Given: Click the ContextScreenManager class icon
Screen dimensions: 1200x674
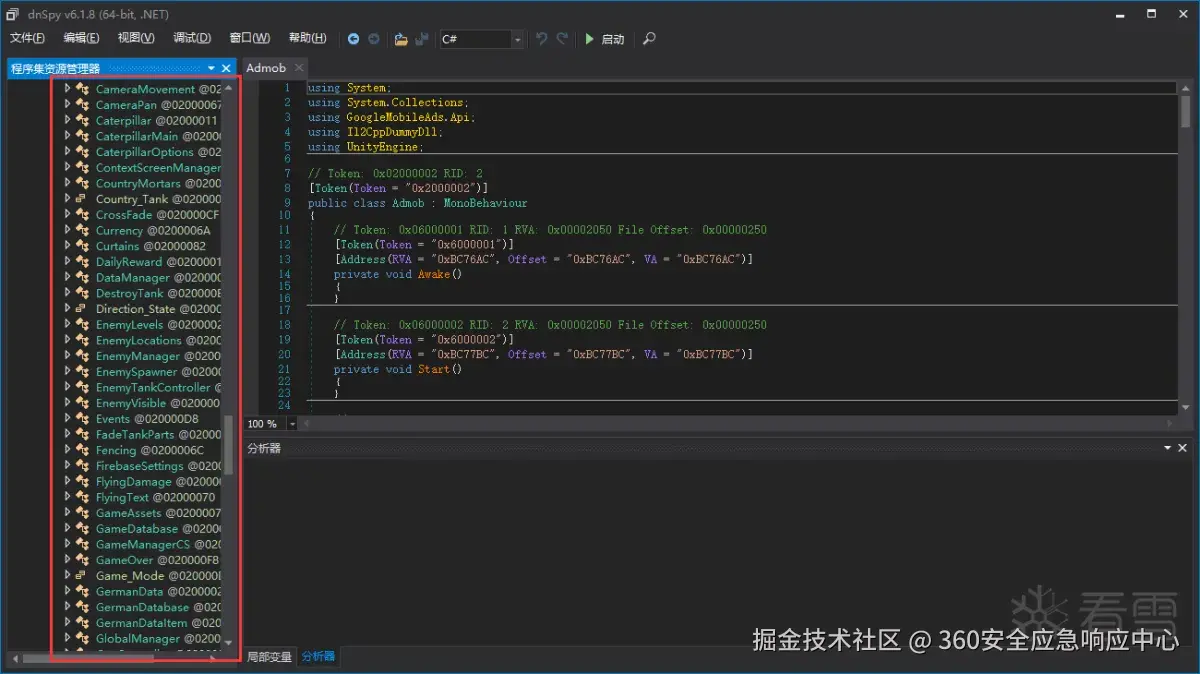Looking at the screenshot, I should (x=83, y=167).
